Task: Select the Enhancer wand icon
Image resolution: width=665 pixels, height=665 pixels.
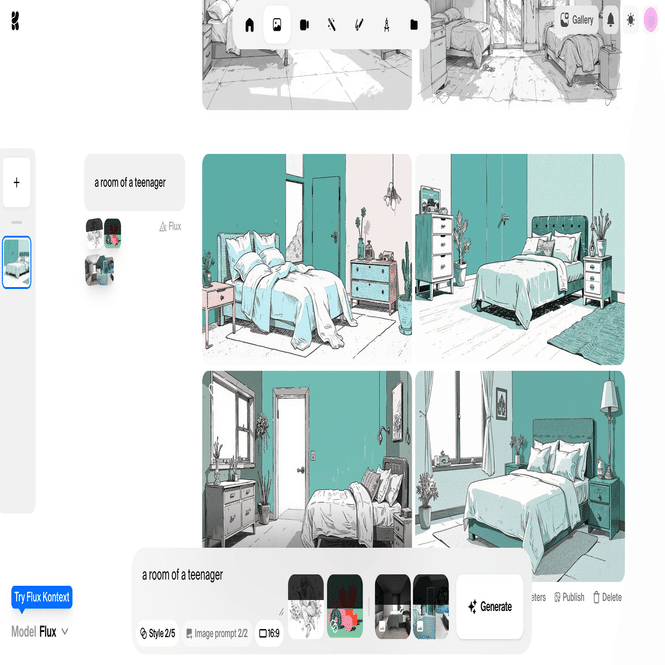Action: click(x=332, y=25)
